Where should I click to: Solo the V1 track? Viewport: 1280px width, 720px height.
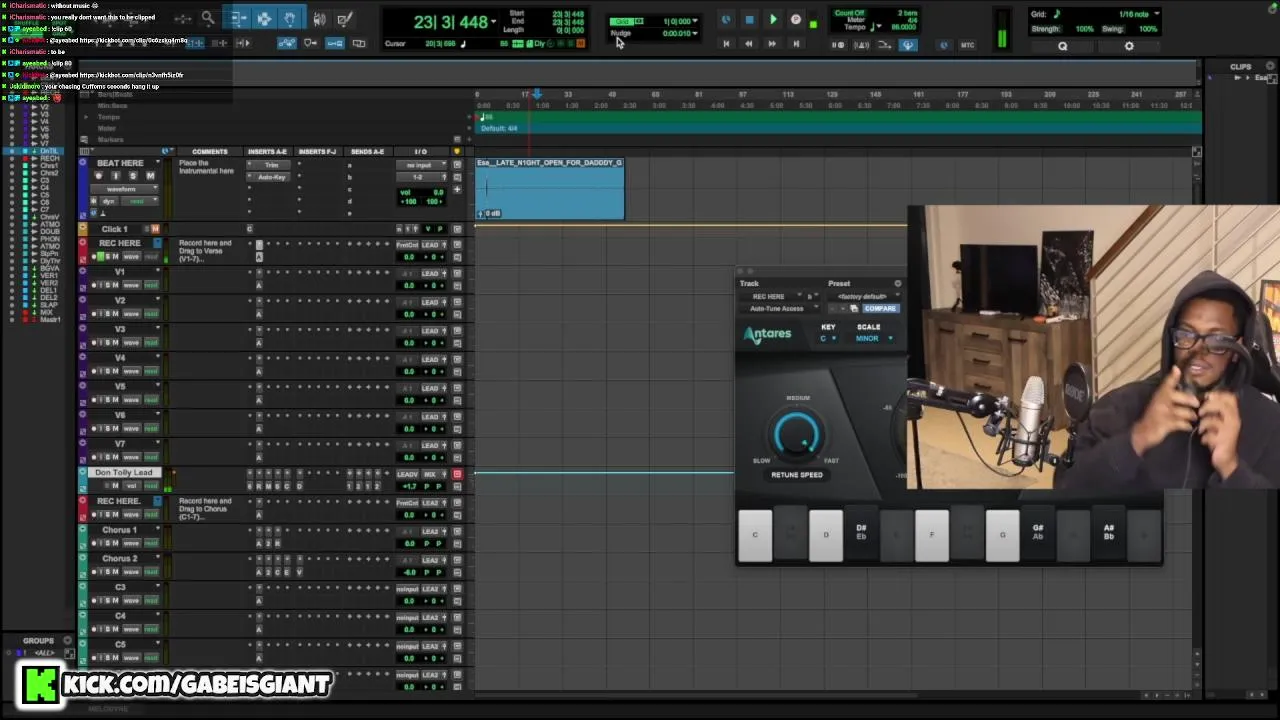[108, 286]
